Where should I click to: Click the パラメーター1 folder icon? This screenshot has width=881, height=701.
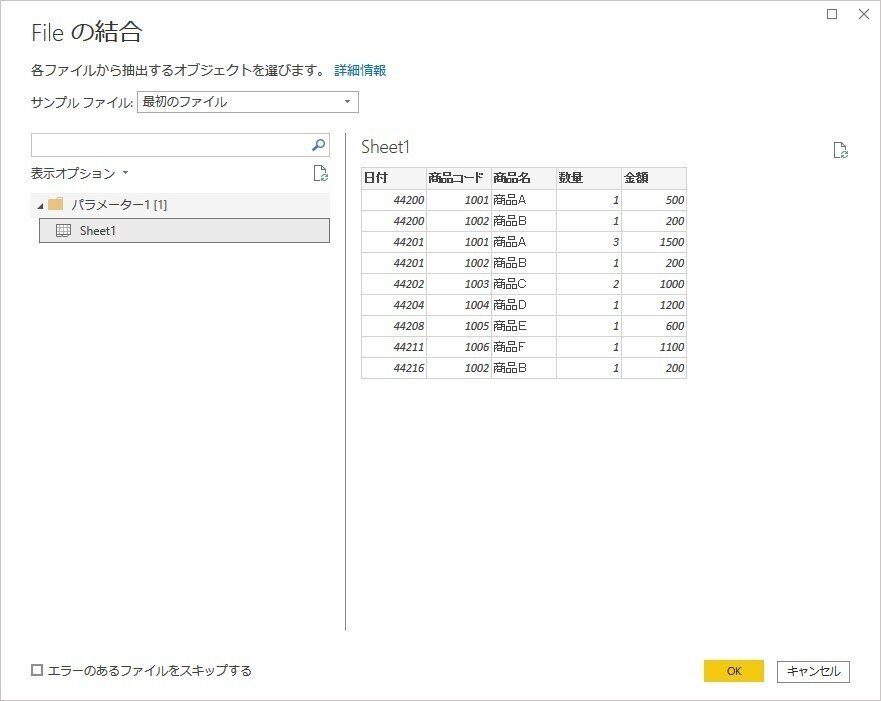pos(56,204)
